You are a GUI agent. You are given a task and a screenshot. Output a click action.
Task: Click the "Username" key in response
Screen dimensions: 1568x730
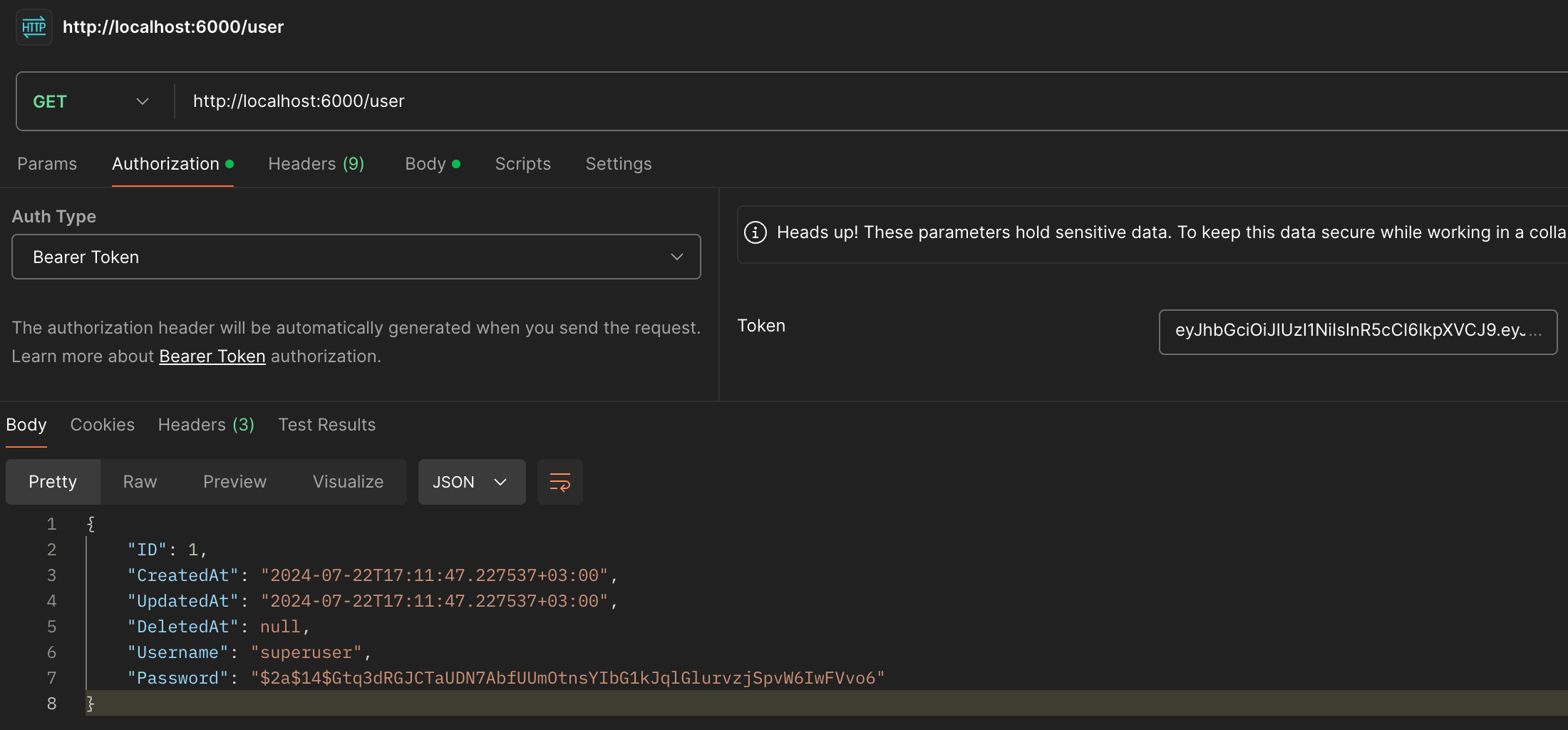tap(178, 652)
